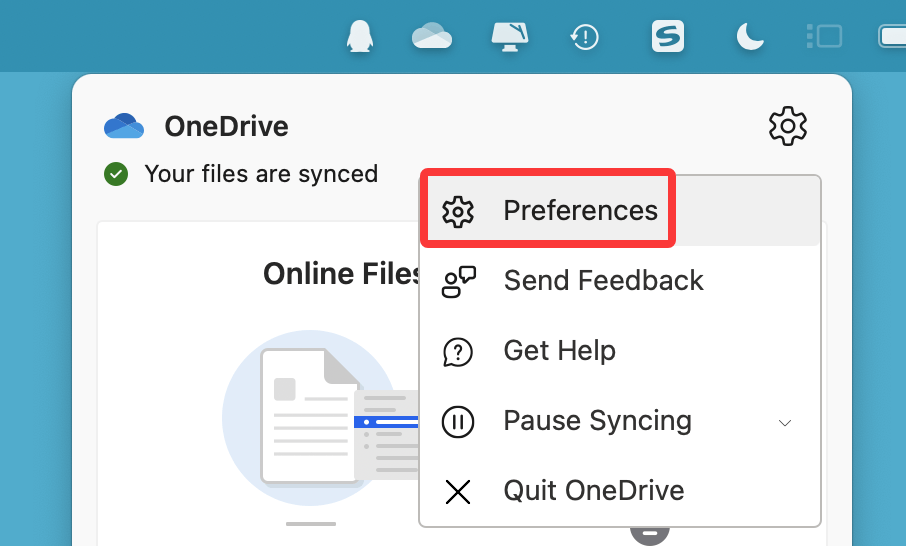
Task: Click the OneDrive blue cloud logo in panel
Action: tap(124, 126)
